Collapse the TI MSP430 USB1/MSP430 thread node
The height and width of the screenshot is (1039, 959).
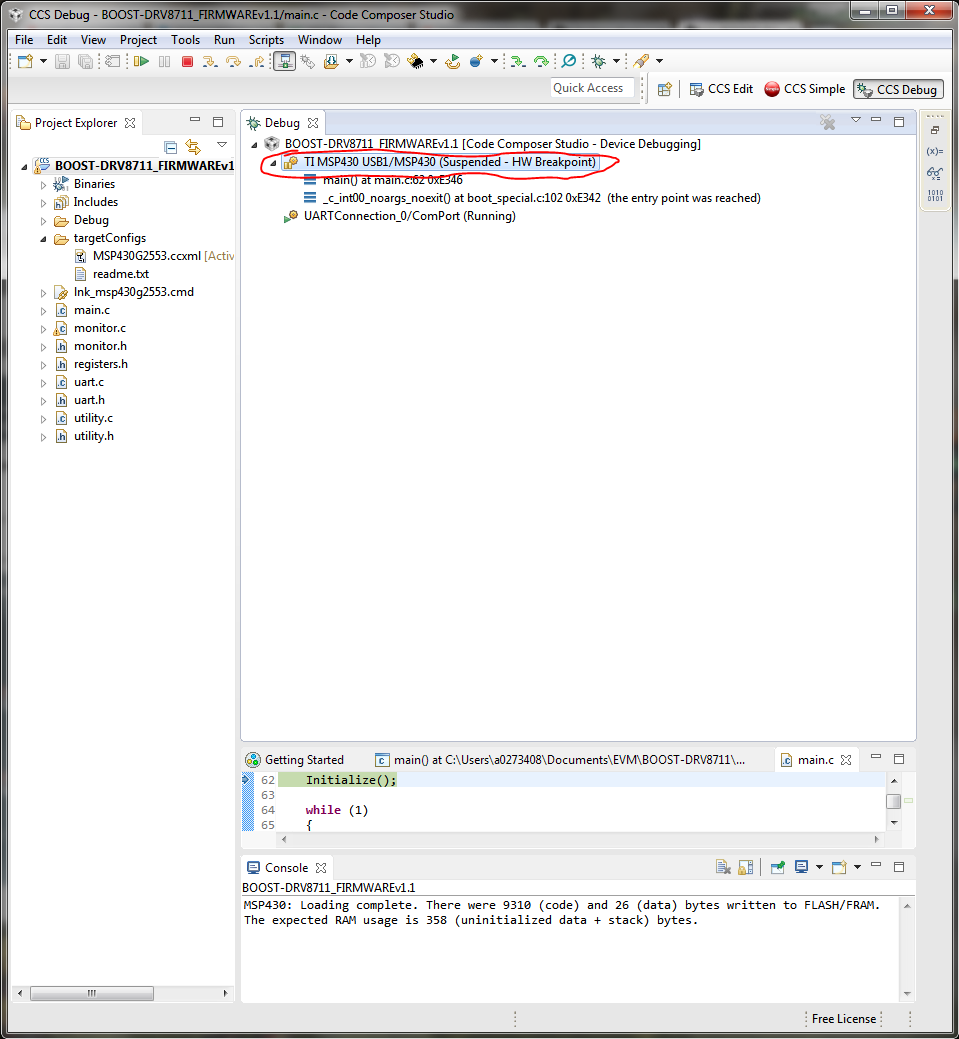point(273,163)
